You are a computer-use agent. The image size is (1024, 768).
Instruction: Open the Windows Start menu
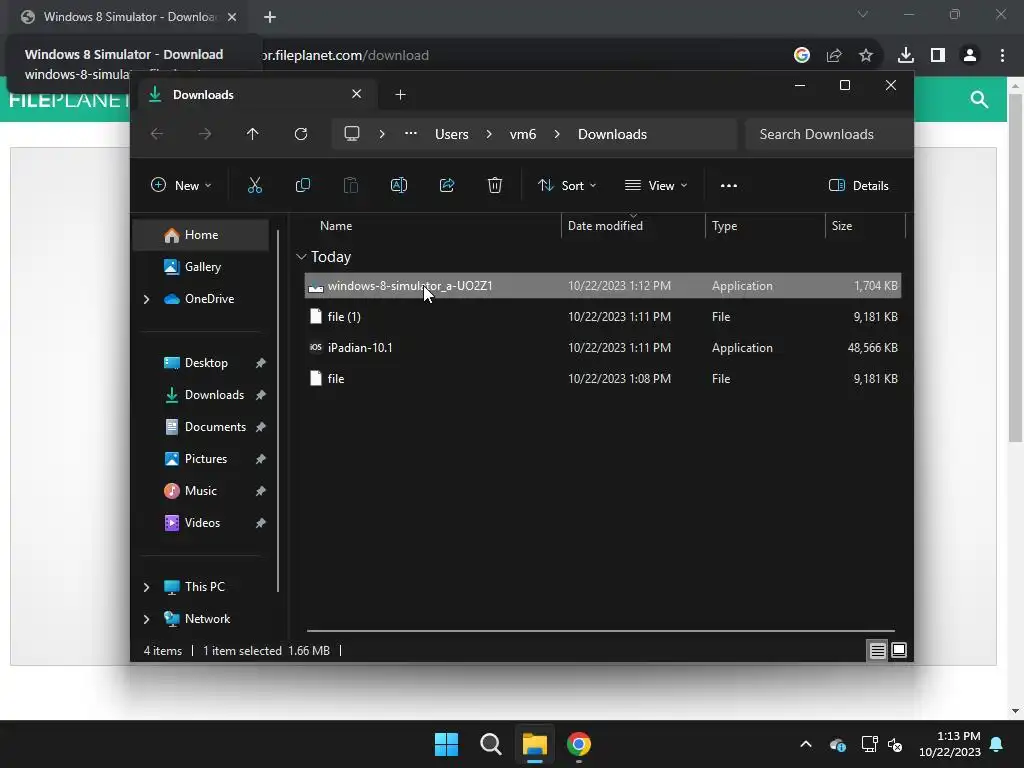tap(447, 744)
